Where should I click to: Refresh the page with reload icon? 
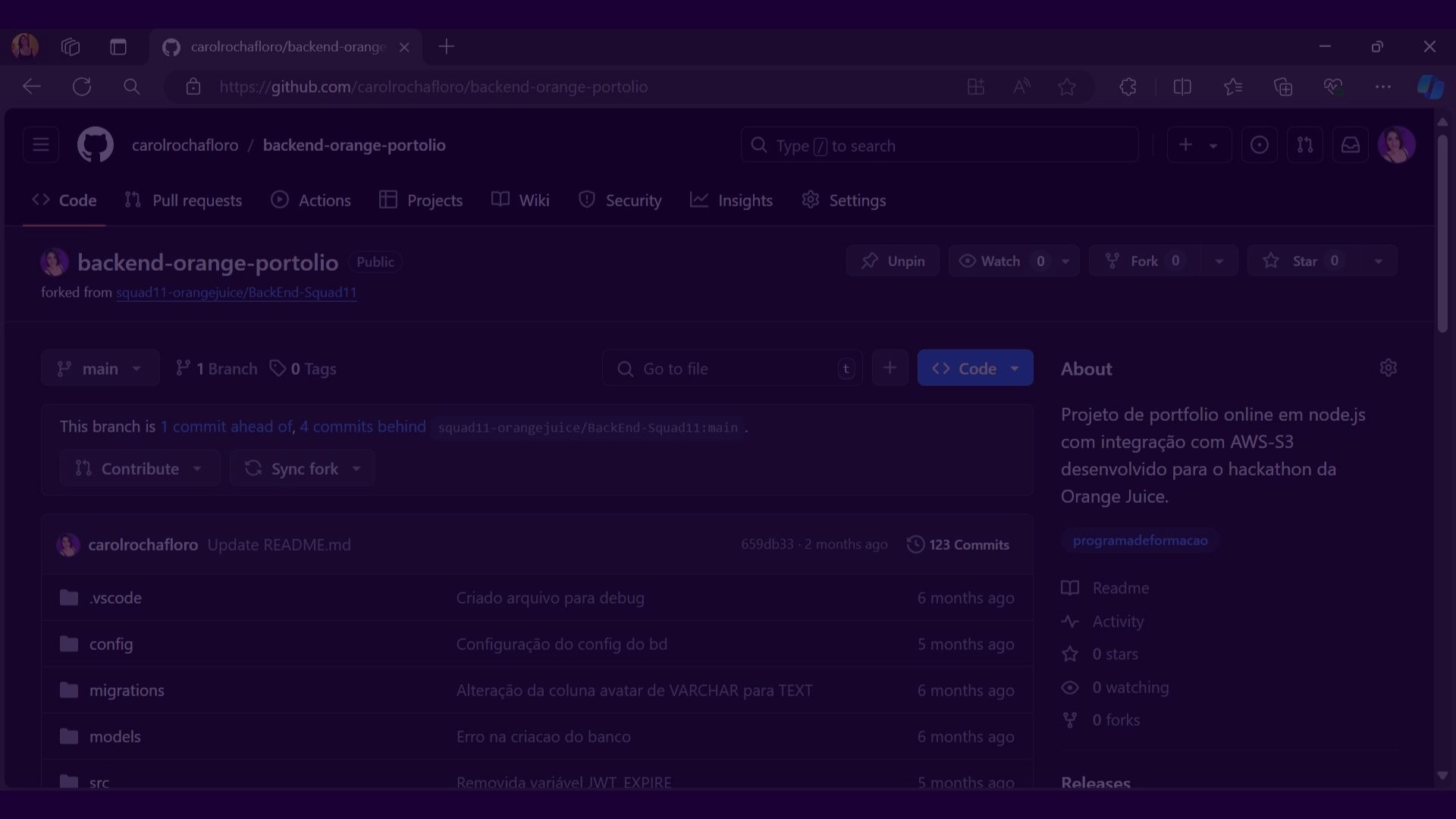82,86
